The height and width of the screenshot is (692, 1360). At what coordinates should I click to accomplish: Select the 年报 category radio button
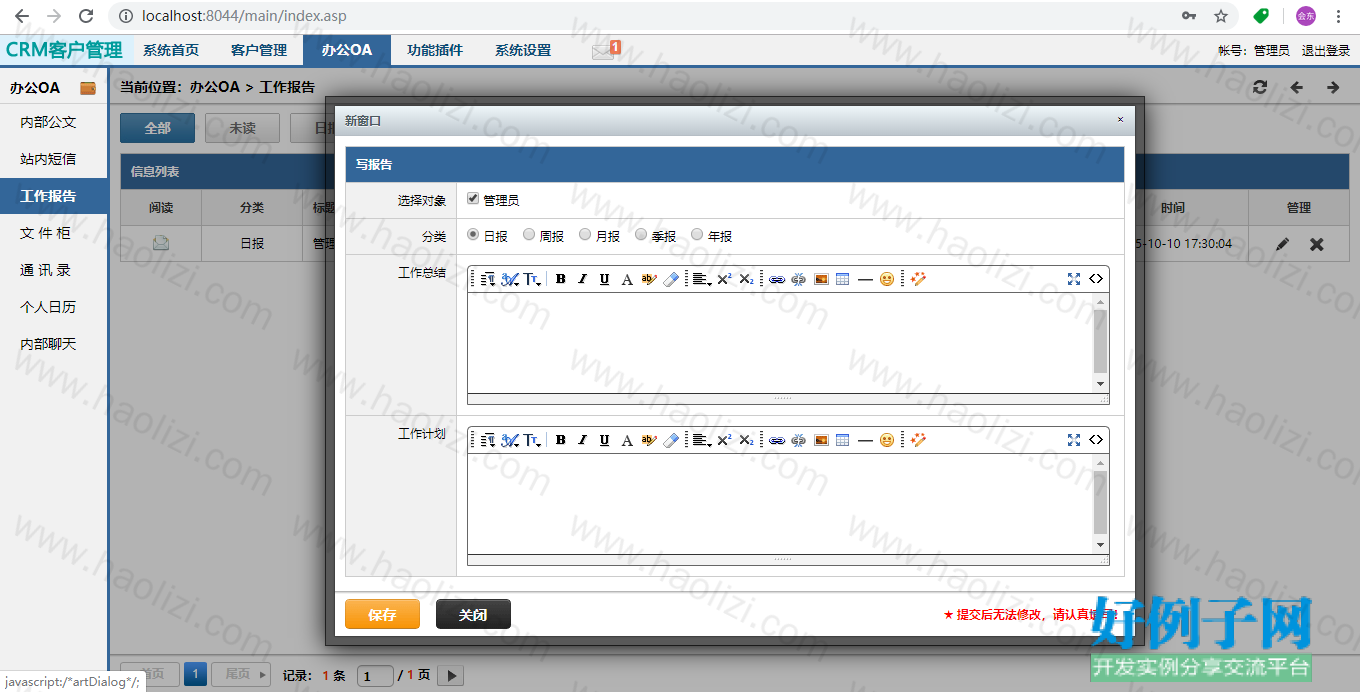pos(698,235)
